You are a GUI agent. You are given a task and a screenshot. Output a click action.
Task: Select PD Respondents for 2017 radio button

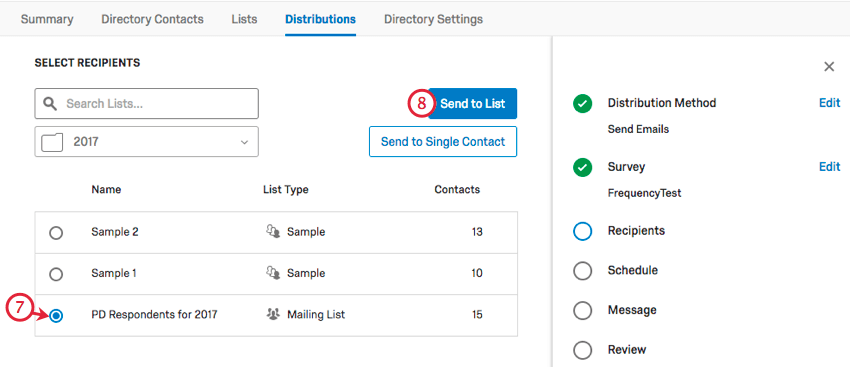point(56,316)
